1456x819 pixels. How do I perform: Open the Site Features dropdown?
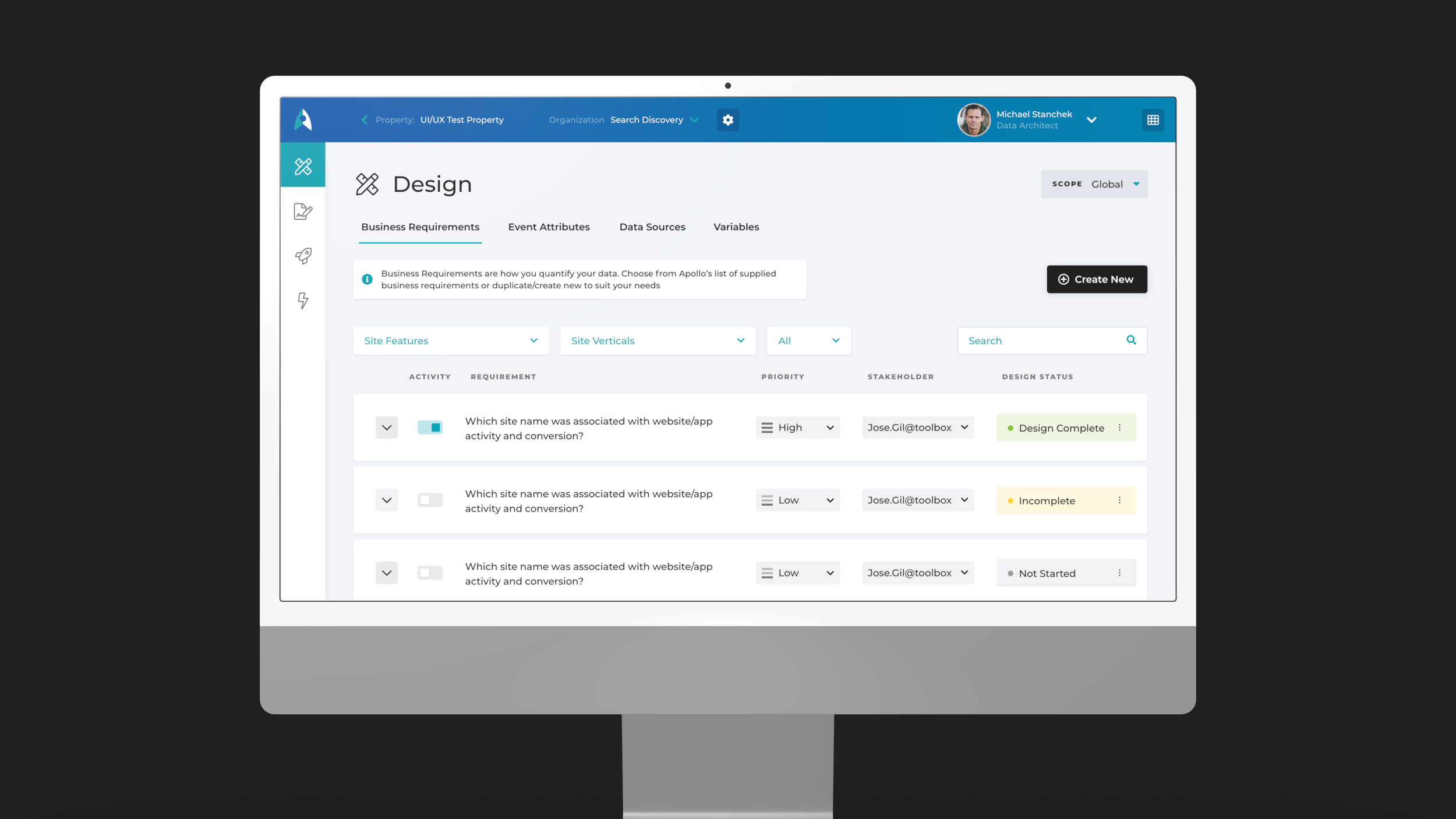point(451,341)
